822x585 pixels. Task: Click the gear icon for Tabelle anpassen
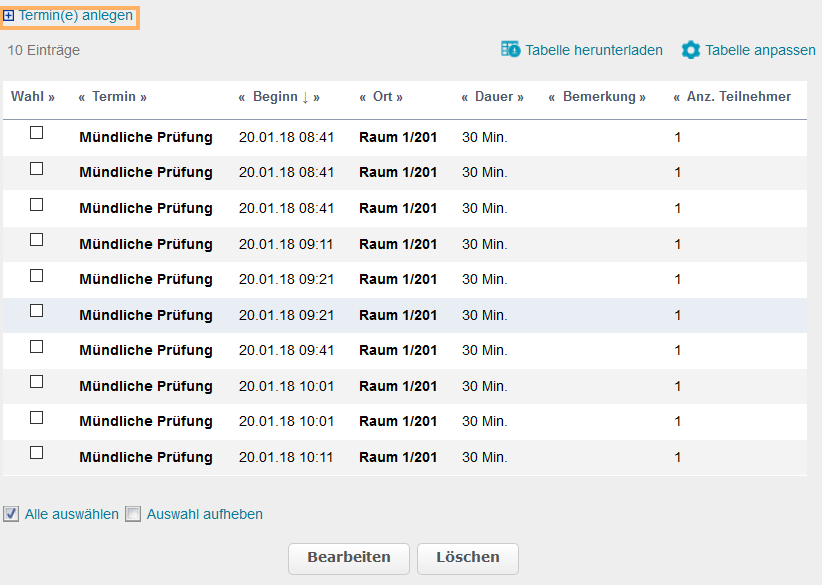(691, 49)
